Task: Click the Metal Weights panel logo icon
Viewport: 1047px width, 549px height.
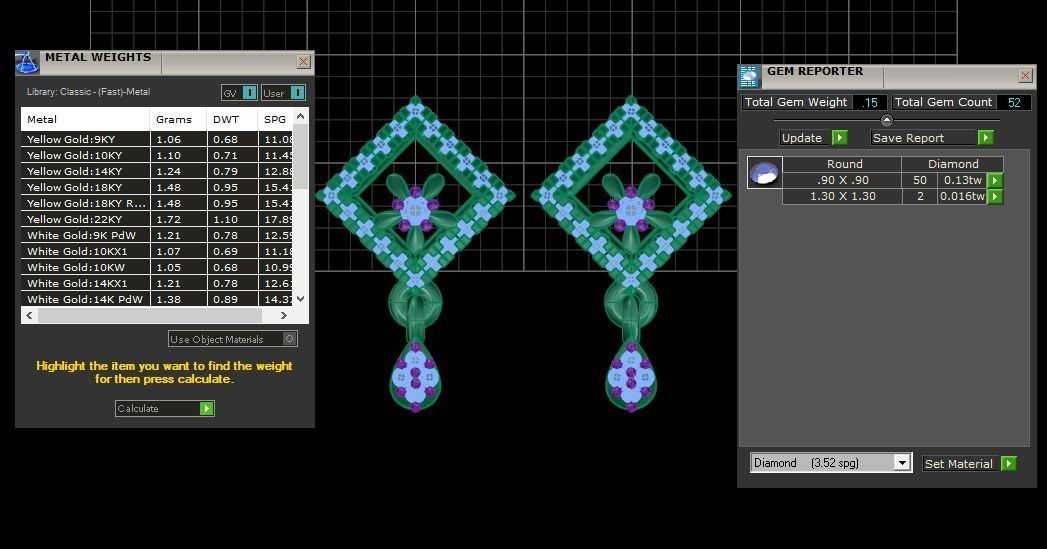Action: point(27,63)
